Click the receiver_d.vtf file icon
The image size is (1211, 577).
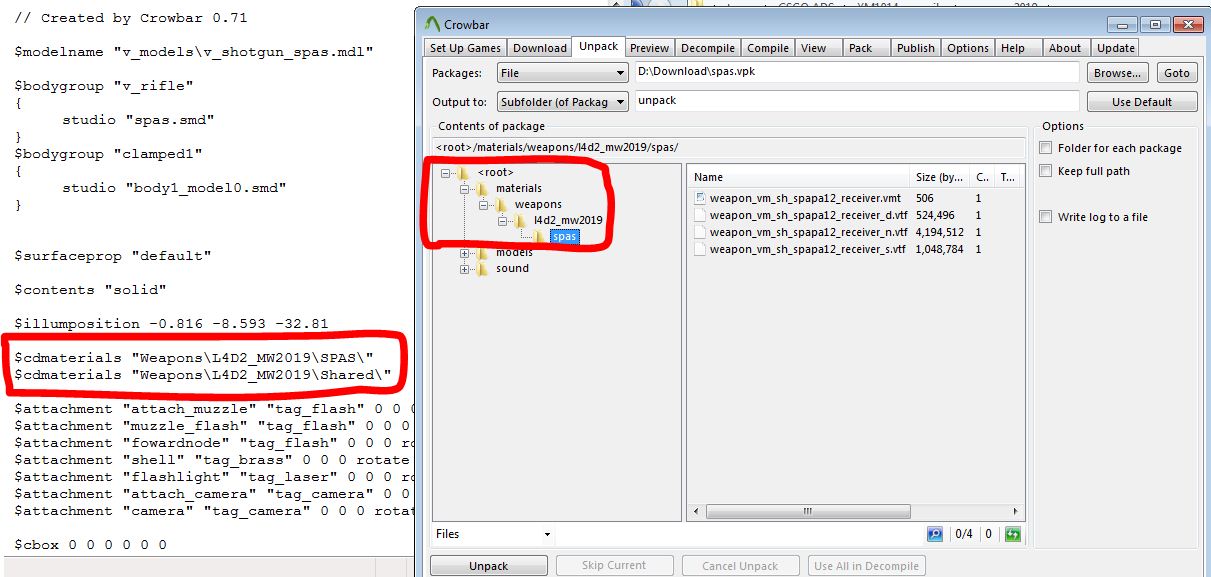coord(700,215)
